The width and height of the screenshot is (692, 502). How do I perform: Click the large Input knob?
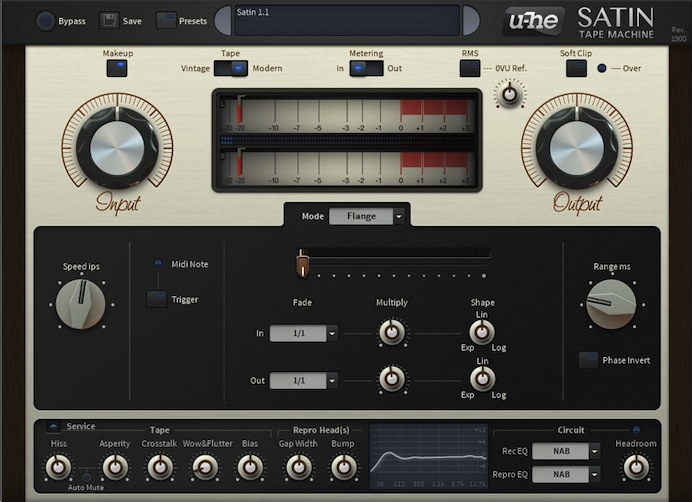[117, 147]
